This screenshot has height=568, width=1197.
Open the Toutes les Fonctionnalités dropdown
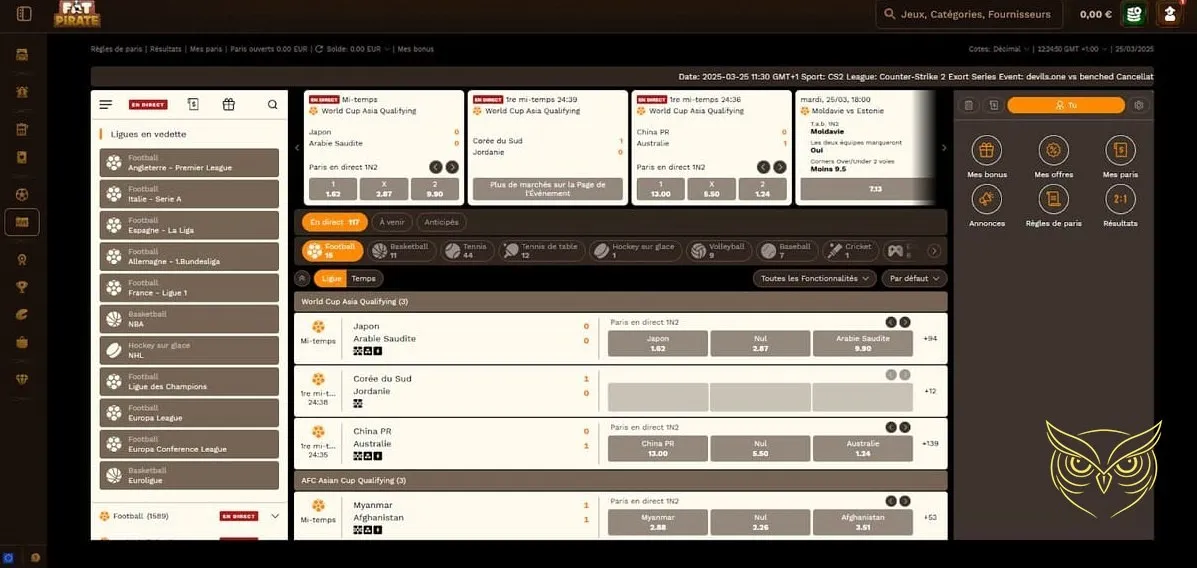[813, 279]
